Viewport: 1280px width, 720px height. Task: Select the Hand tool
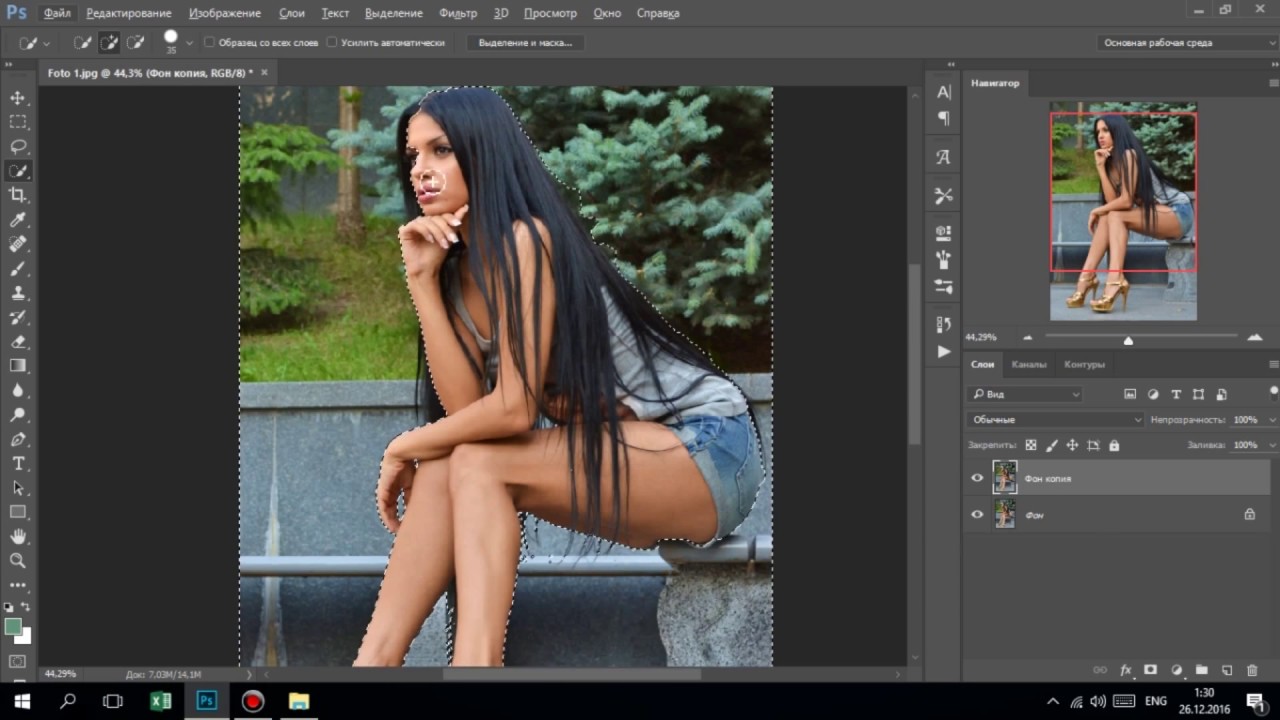(18, 537)
